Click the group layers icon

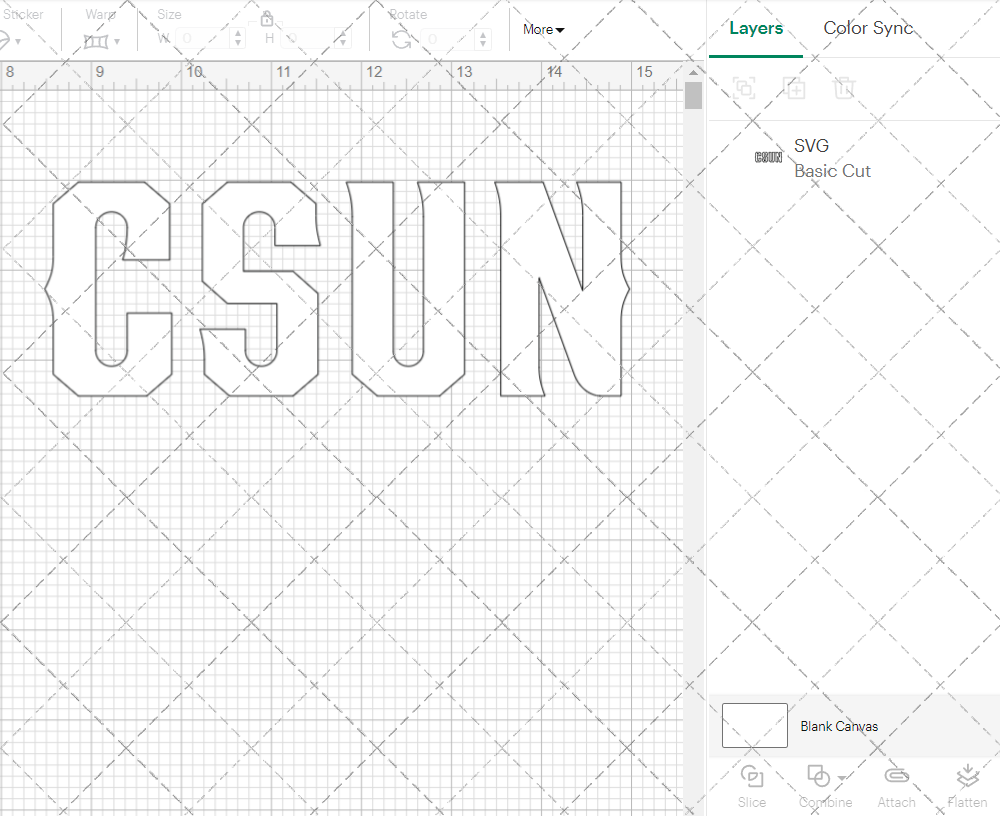(x=745, y=88)
